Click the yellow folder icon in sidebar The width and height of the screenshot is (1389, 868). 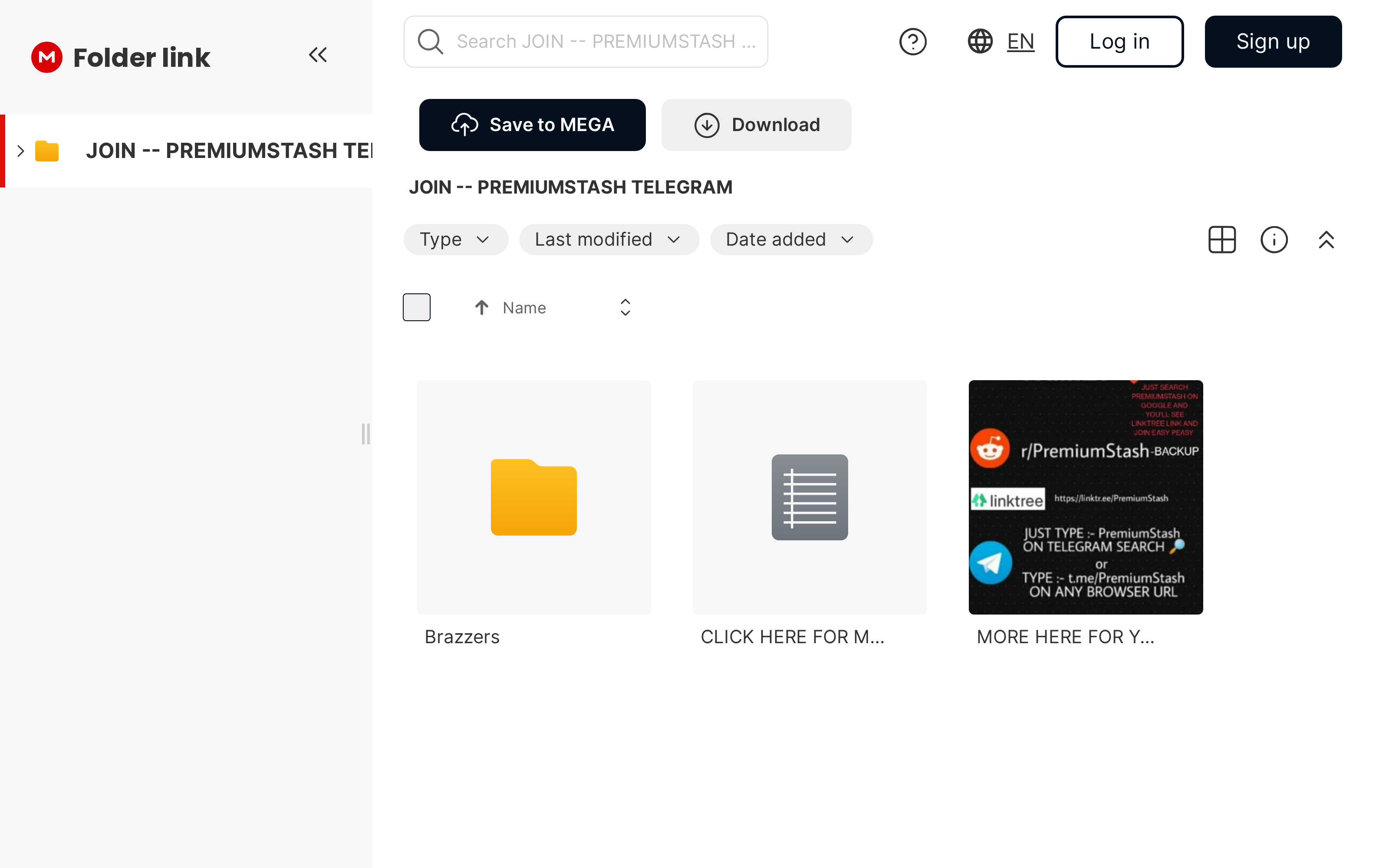tap(47, 151)
